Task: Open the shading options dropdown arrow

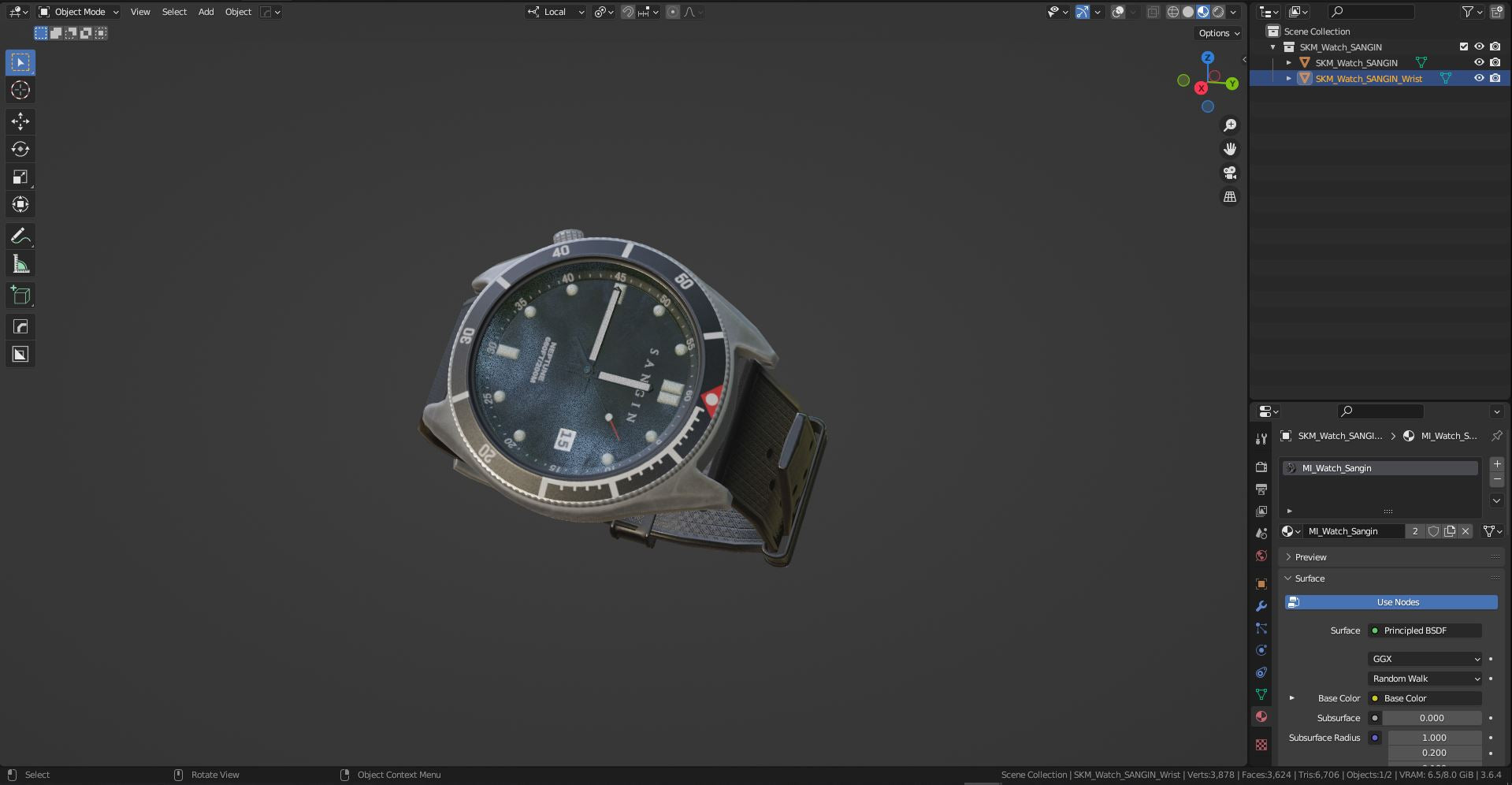Action: click(1234, 12)
